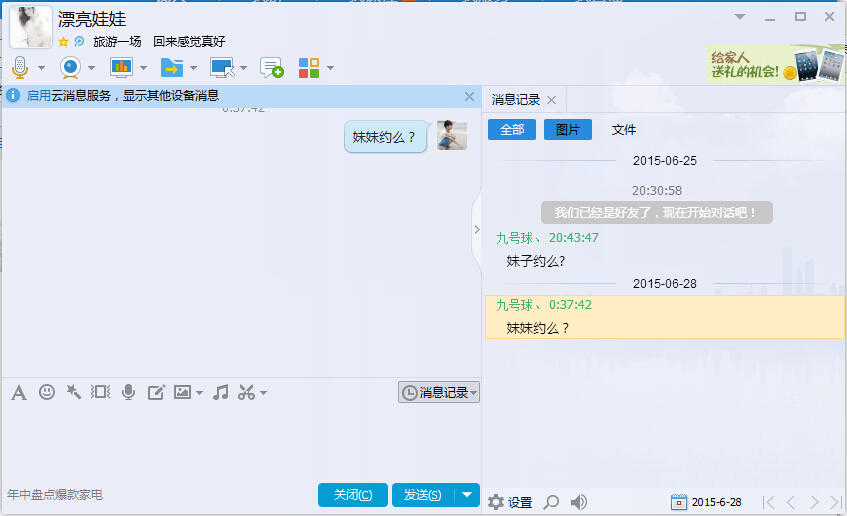Screen dimensions: 847x516
Task: Click the 我们已经是好友了 system message
Action: click(x=657, y=213)
